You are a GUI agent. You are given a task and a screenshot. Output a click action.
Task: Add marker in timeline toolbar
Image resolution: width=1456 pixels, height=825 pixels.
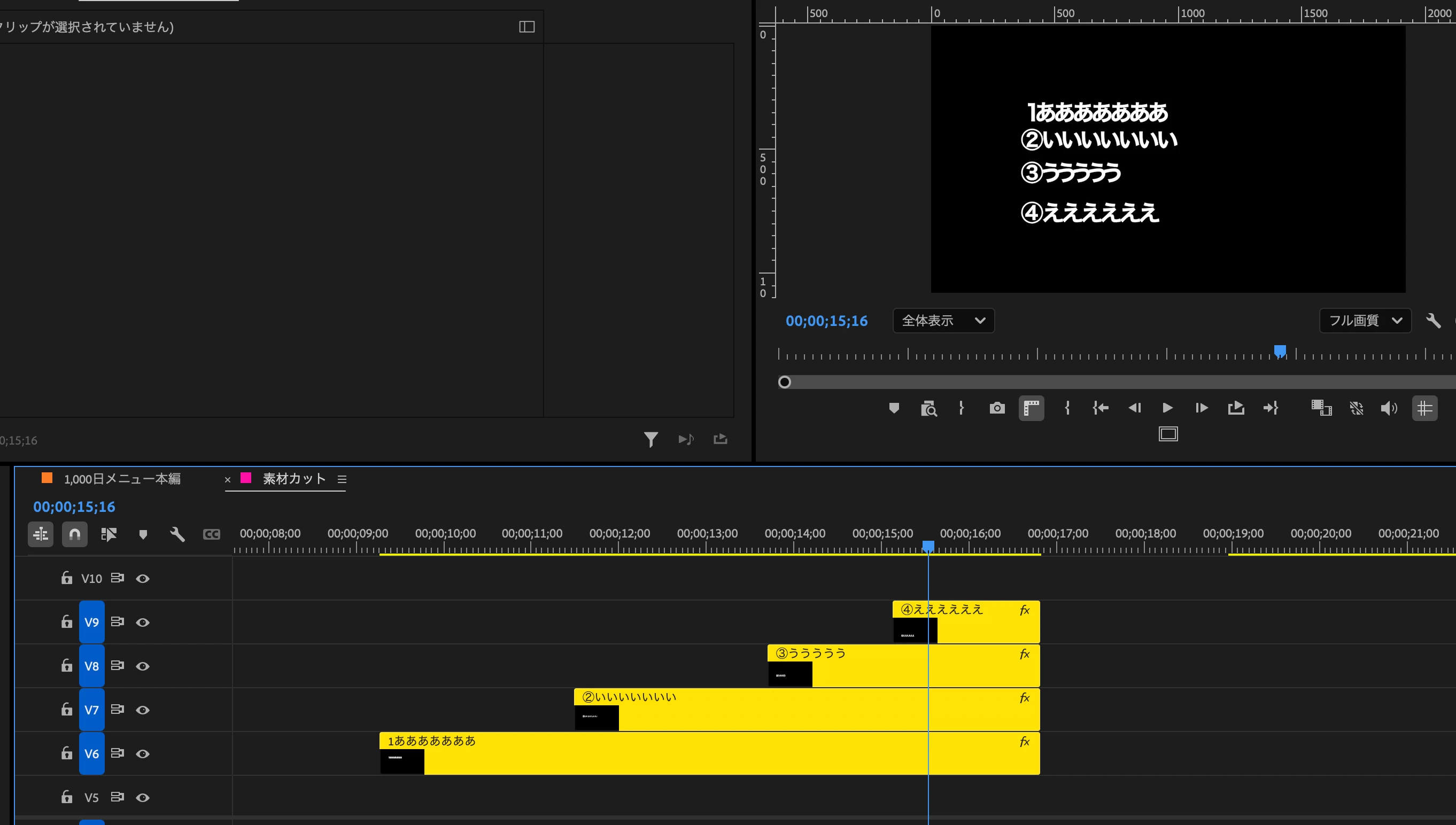[x=143, y=534]
